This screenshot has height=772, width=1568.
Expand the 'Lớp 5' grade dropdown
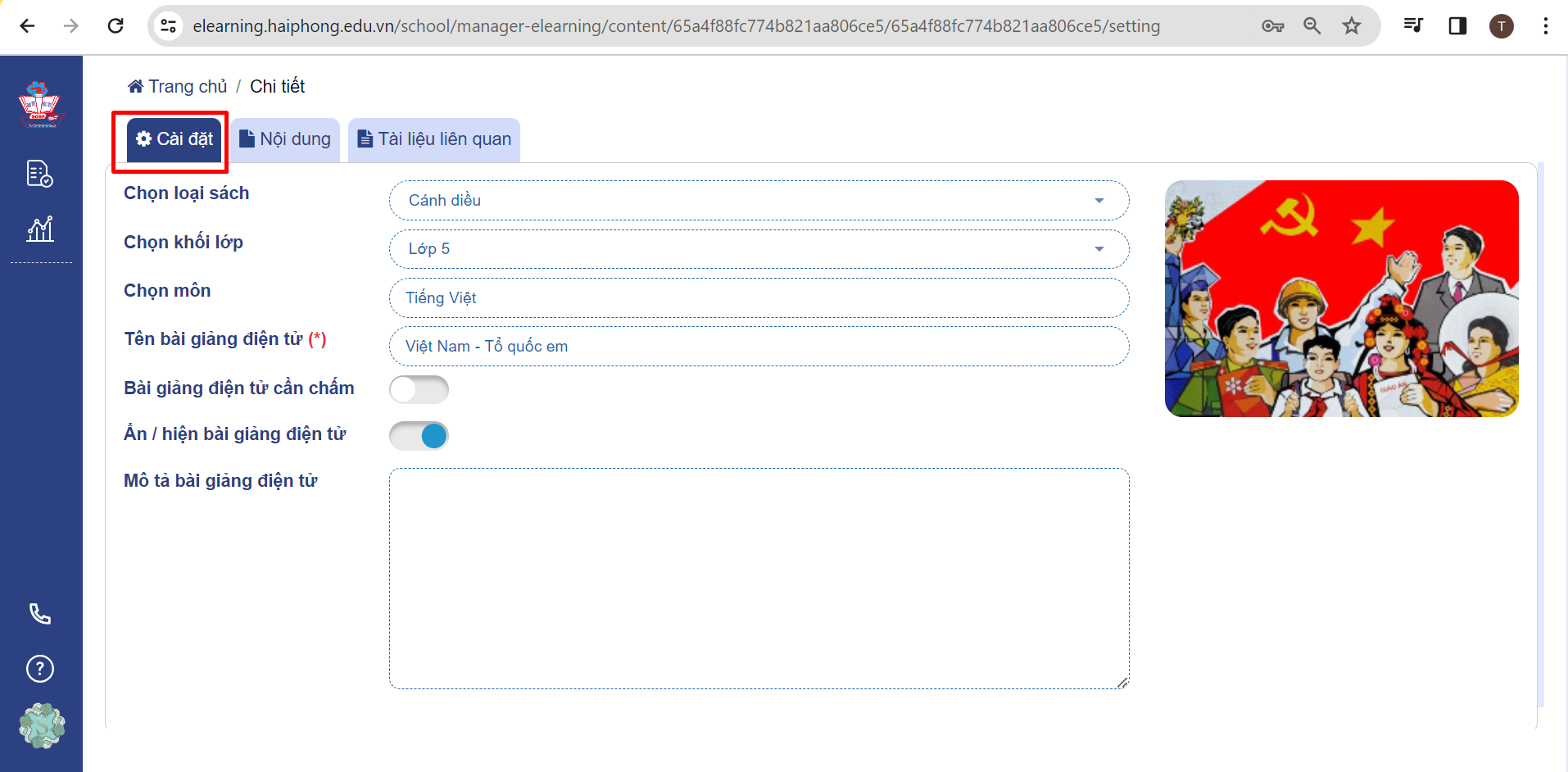759,249
